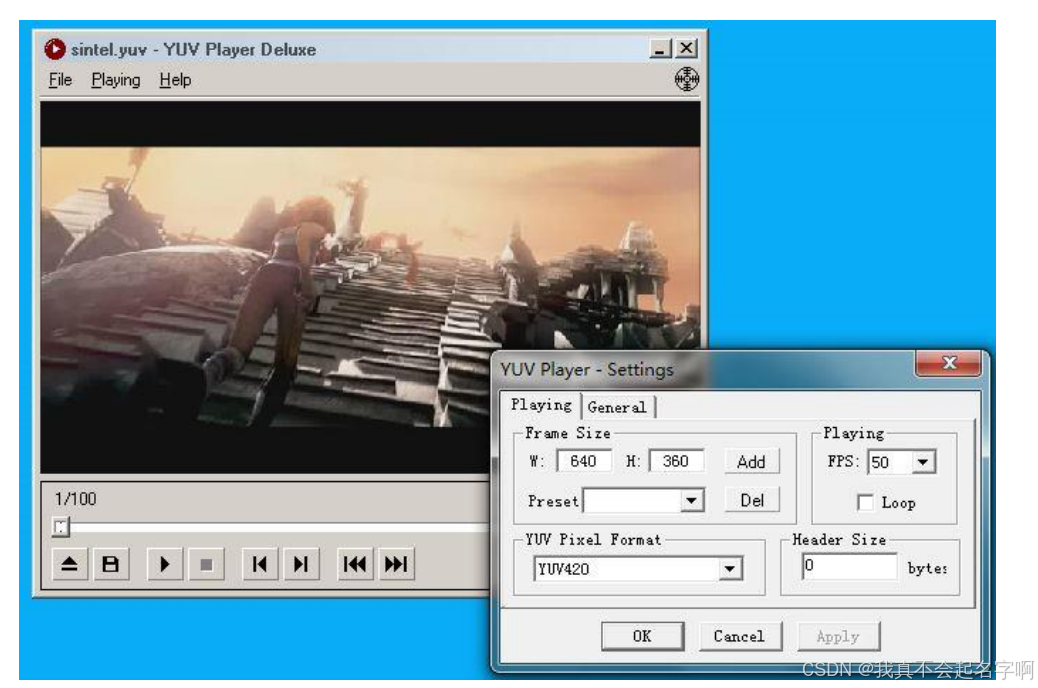Close the YUV Player Deluxe main window
This screenshot has width=1038, height=688.
point(687,48)
